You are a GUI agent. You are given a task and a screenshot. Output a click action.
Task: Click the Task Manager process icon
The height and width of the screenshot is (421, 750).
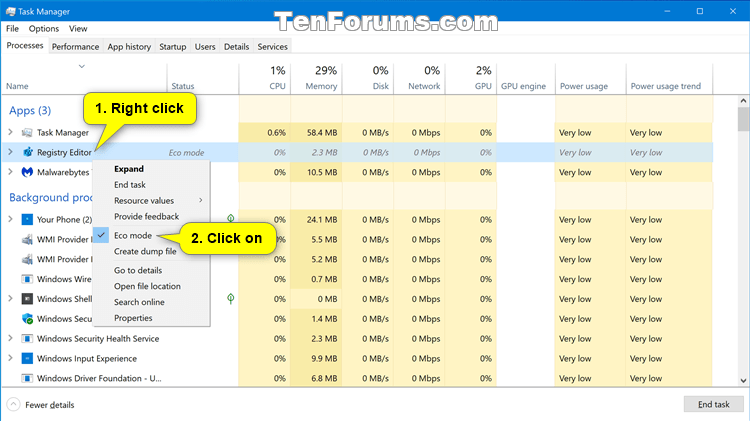(x=27, y=133)
